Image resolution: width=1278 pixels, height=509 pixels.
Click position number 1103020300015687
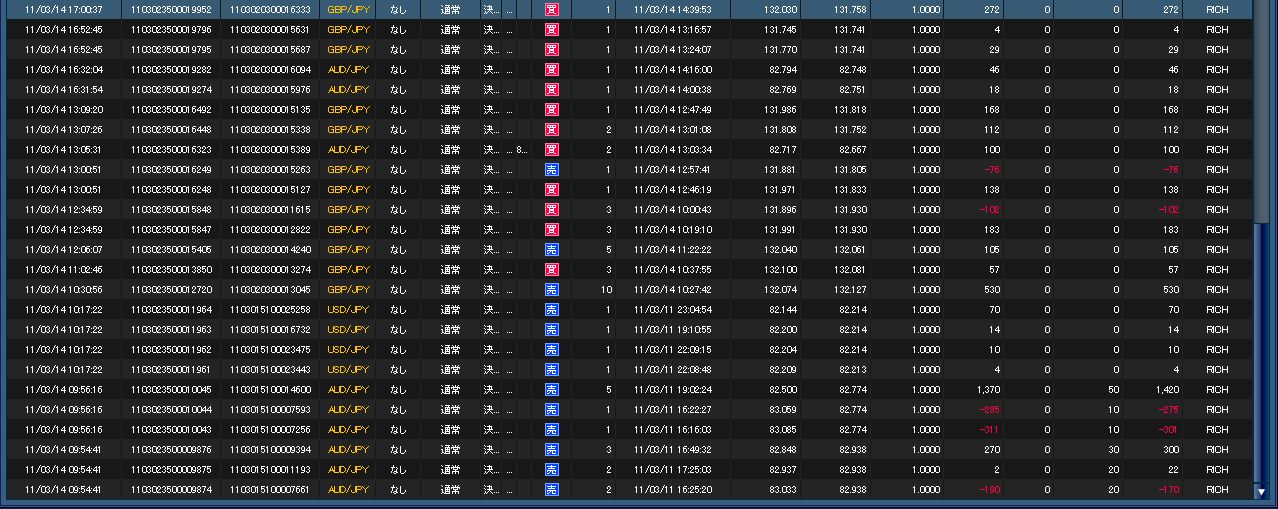pyautogui.click(x=271, y=50)
